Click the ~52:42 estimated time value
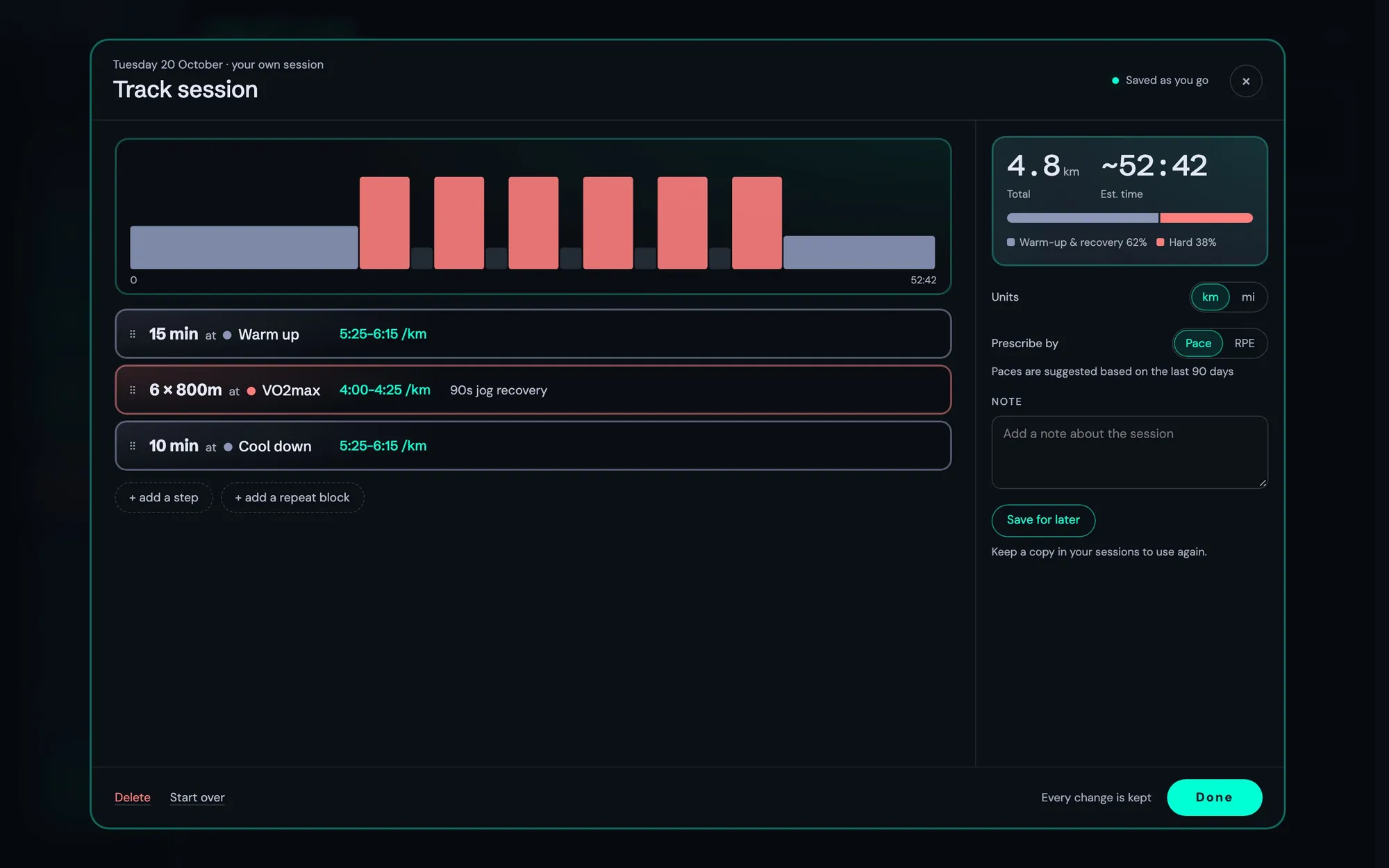The image size is (1389, 868). coord(1154,166)
